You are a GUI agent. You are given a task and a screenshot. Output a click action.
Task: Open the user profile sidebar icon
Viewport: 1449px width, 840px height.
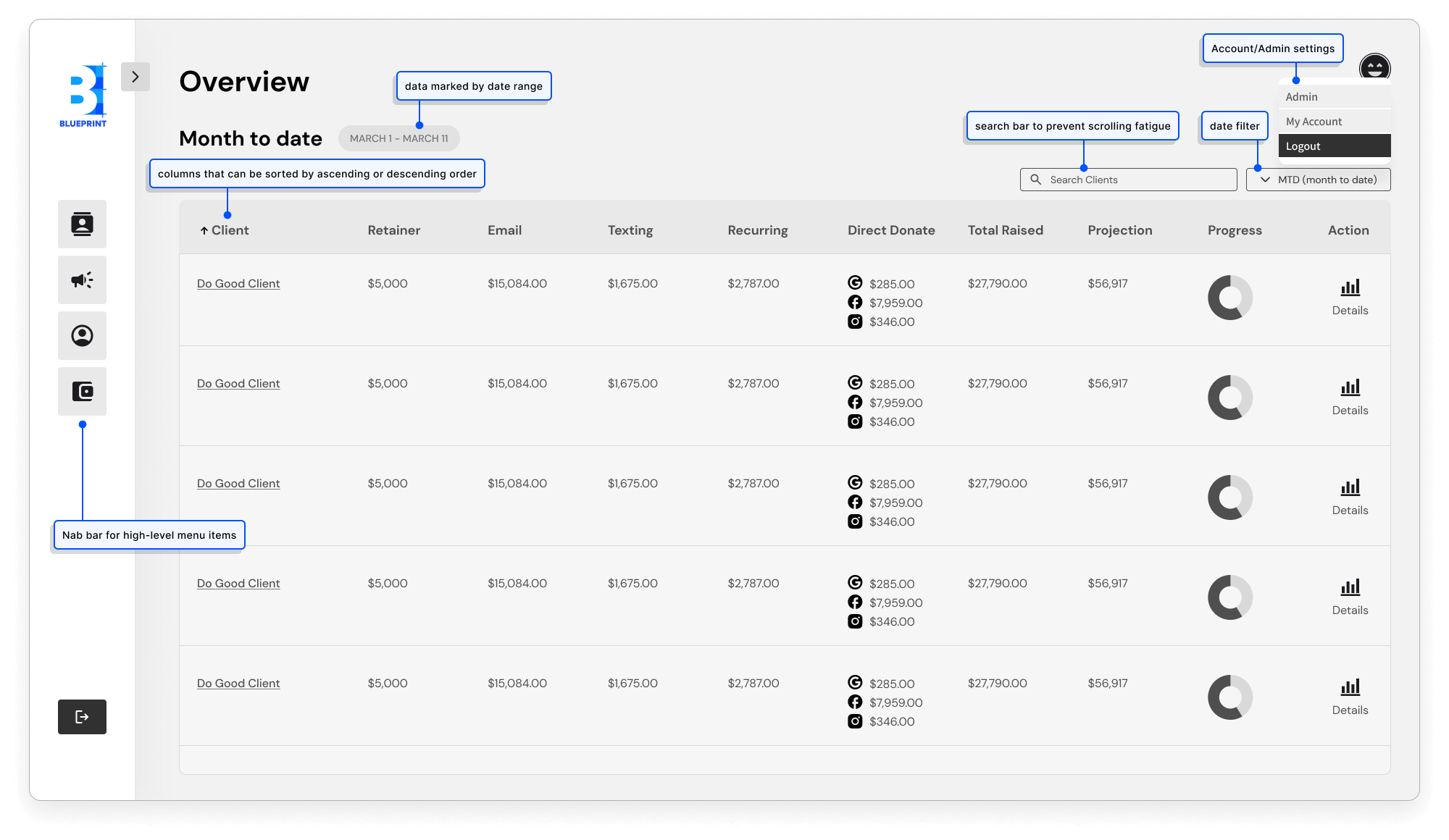point(82,336)
